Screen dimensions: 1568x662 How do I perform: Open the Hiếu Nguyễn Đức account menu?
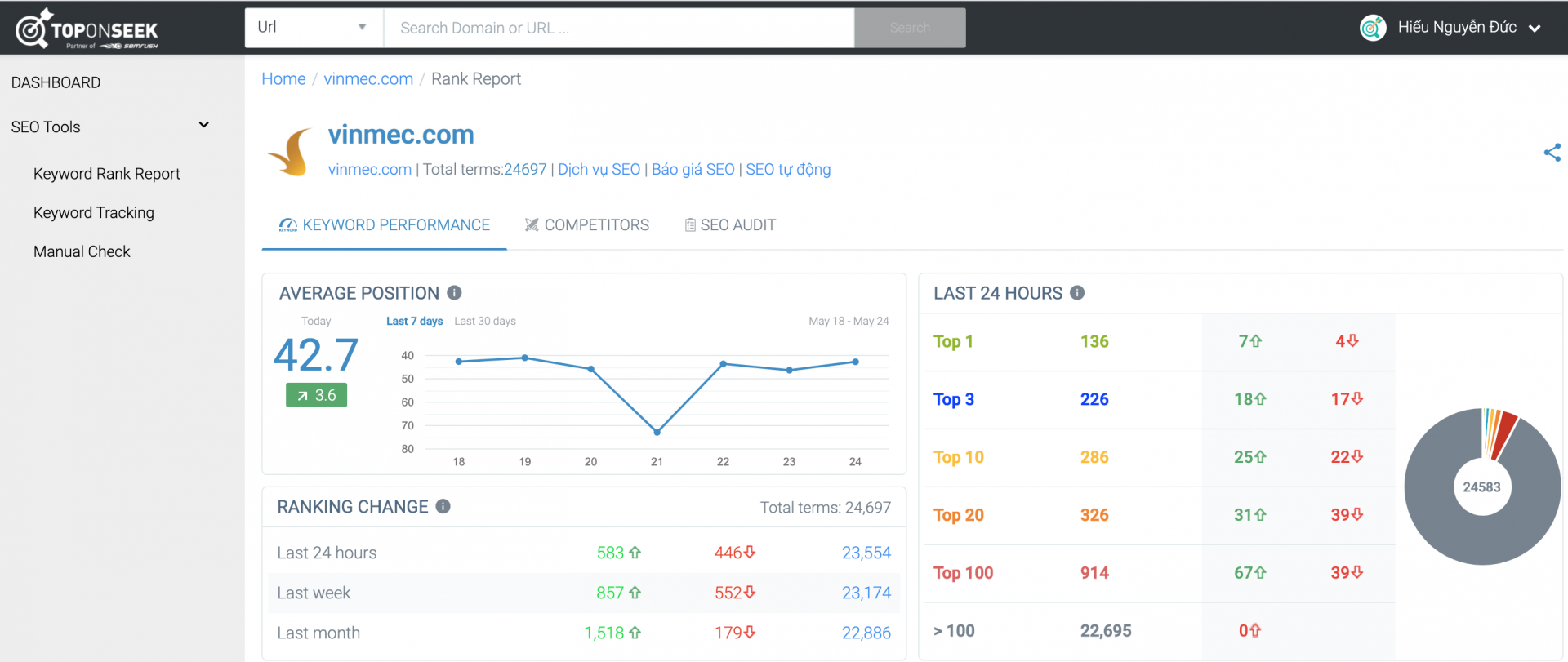pos(1458,28)
